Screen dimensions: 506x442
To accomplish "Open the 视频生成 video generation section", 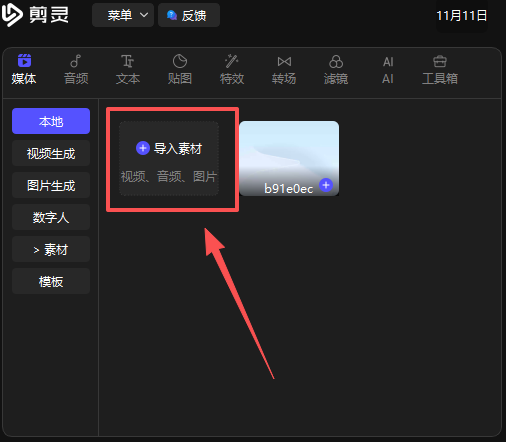I will tap(51, 153).
